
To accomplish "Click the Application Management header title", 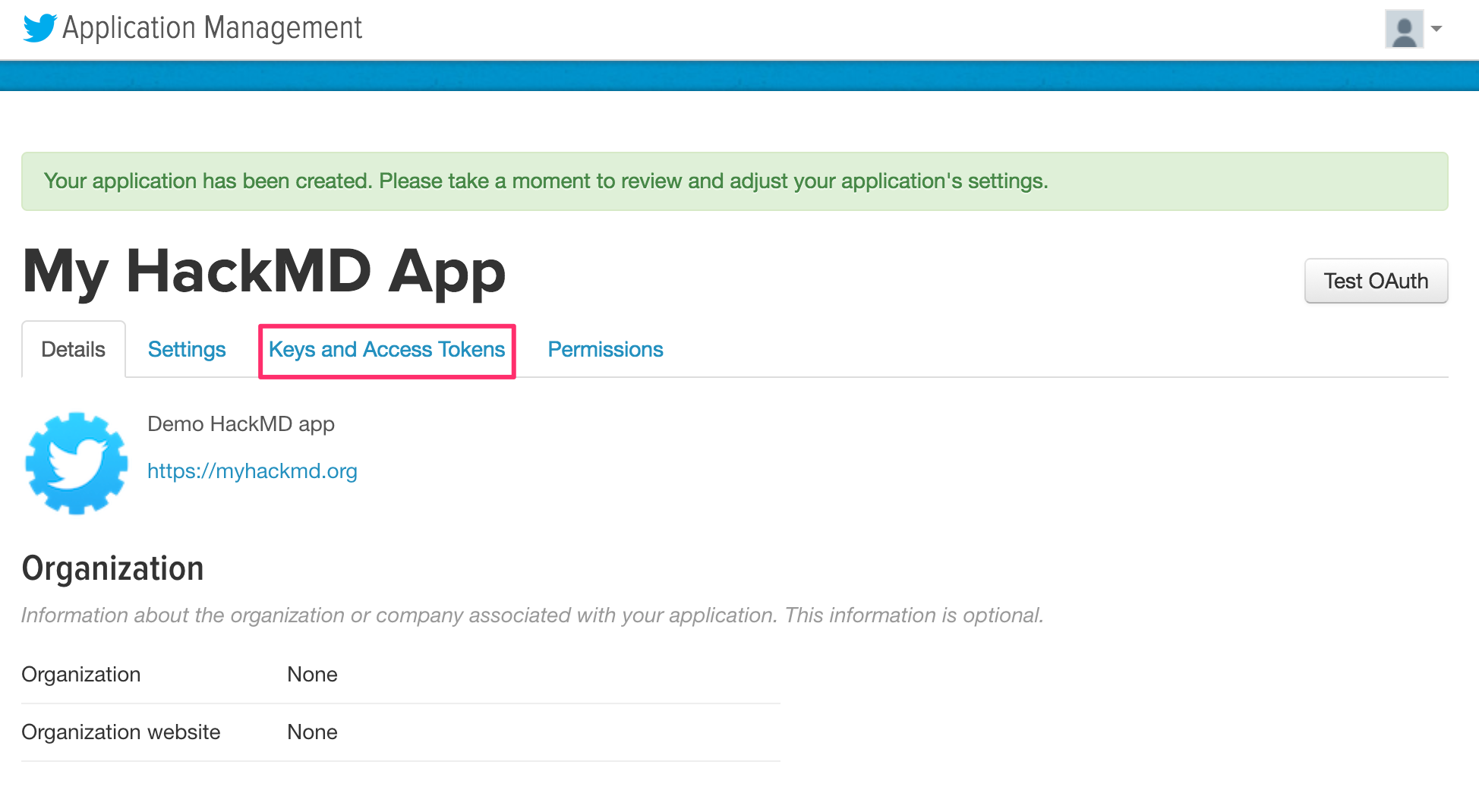I will coord(212,28).
